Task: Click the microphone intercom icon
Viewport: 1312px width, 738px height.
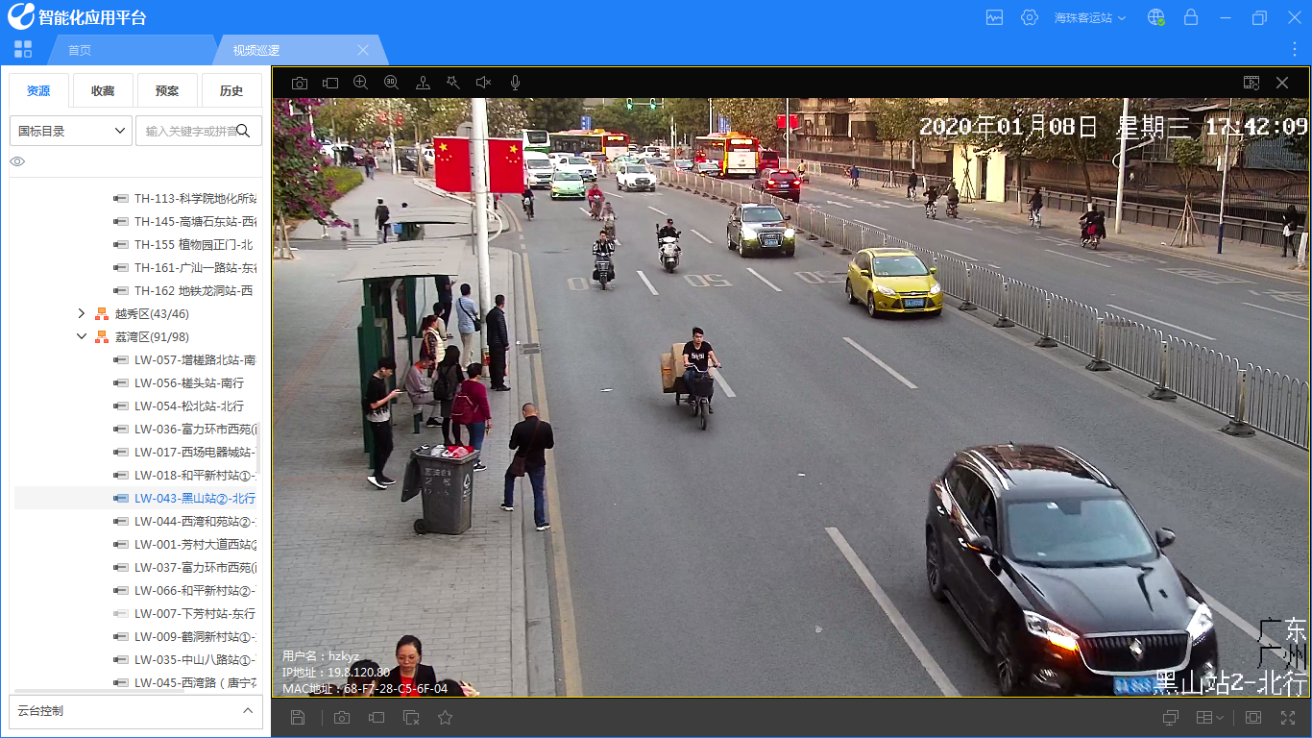Action: (x=515, y=83)
